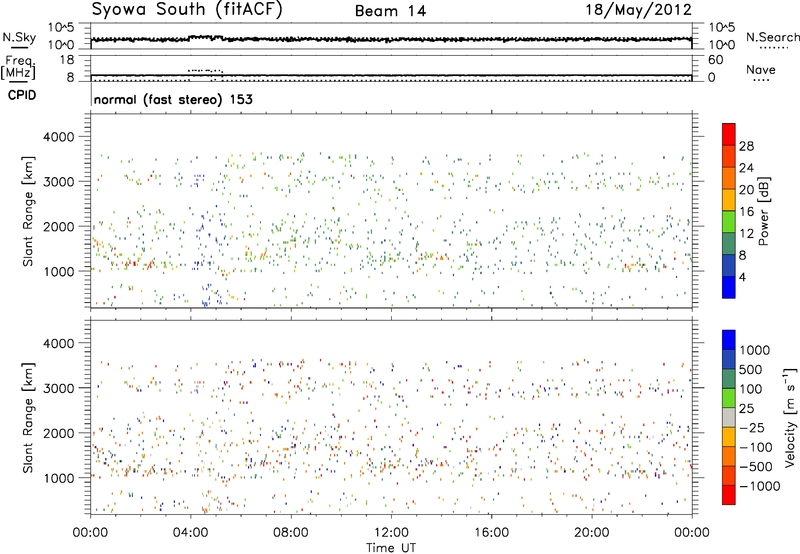Click the 3000 tick on velocity panel

pos(59,388)
